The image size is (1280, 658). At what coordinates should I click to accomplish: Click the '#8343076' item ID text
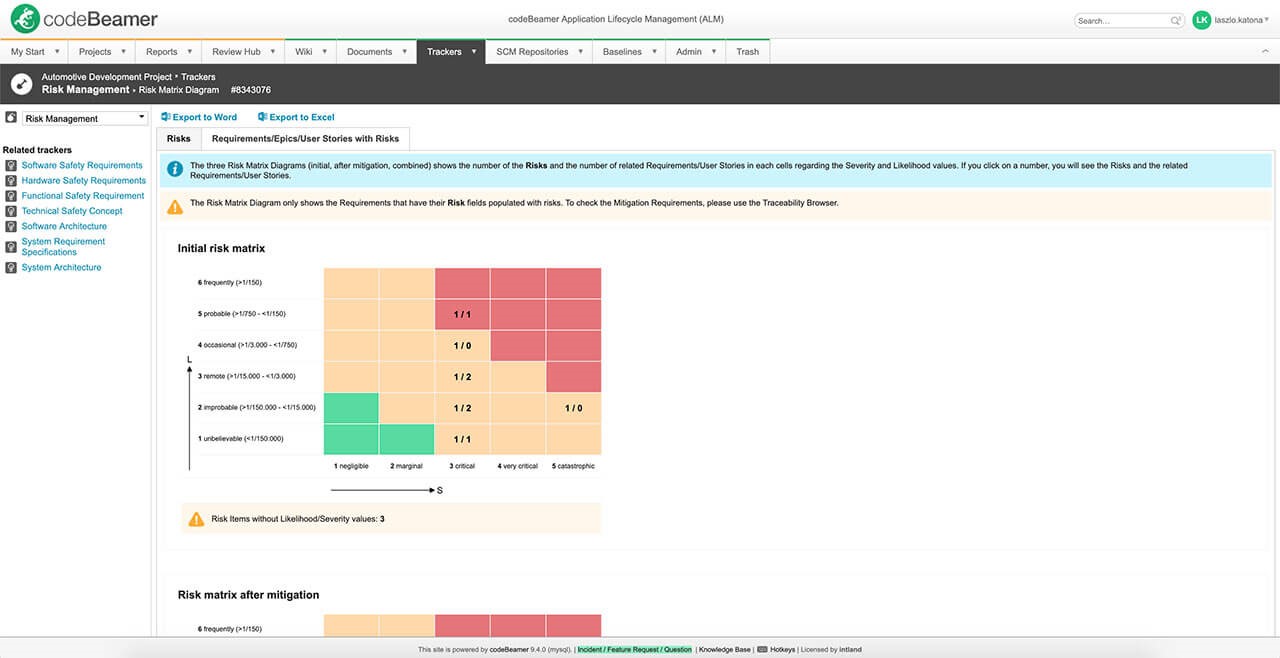pos(251,90)
